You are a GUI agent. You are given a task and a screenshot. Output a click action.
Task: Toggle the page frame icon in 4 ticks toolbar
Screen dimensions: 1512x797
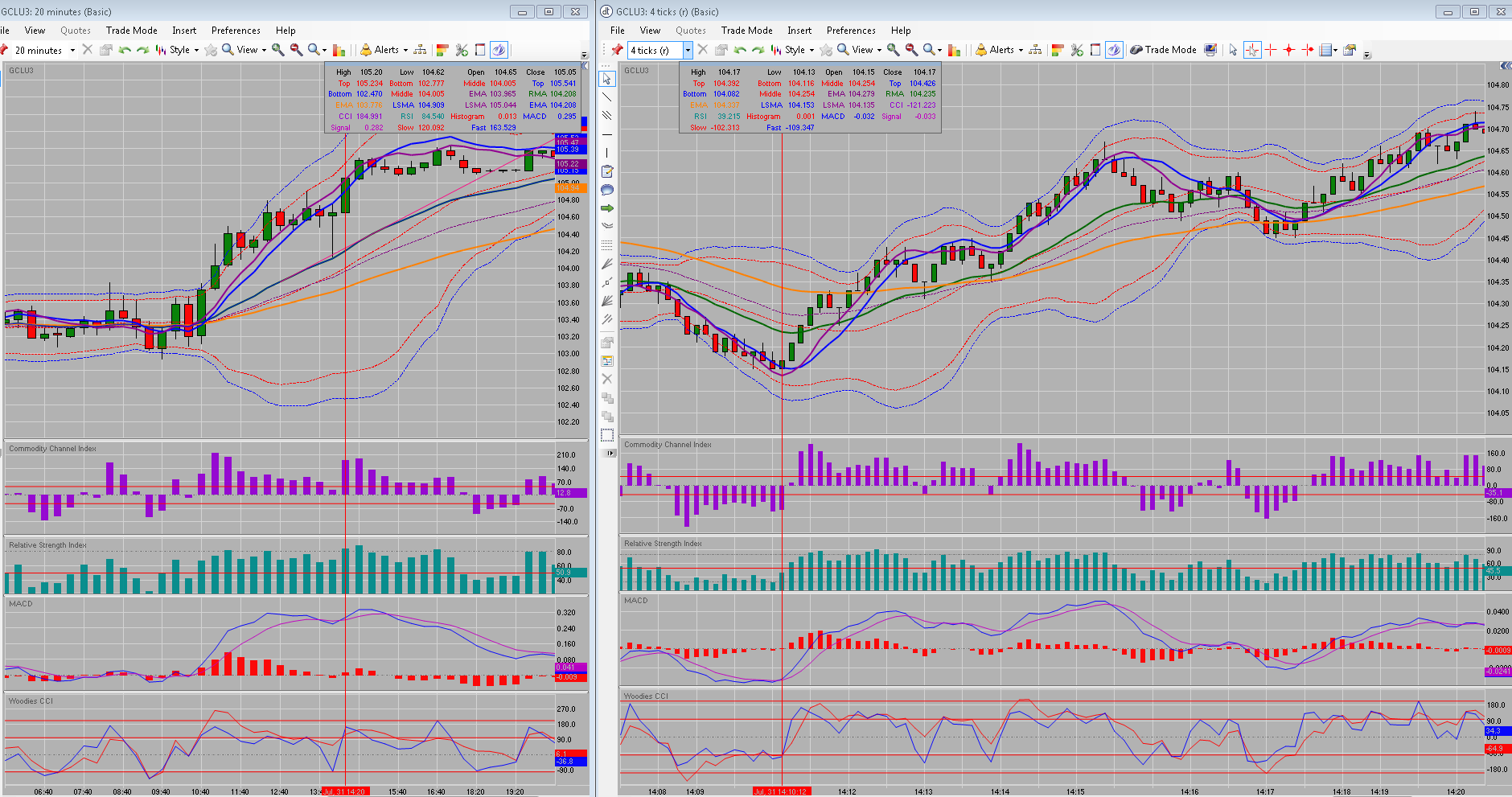1095,50
